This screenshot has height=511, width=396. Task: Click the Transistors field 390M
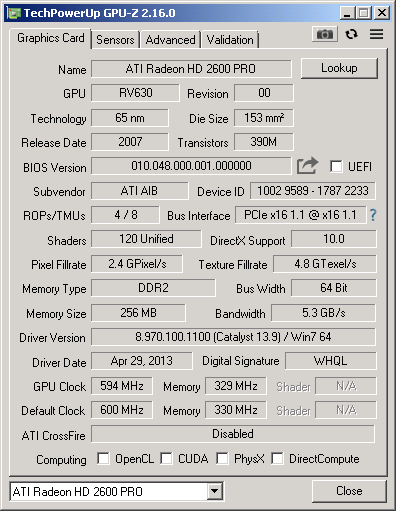(x=264, y=142)
